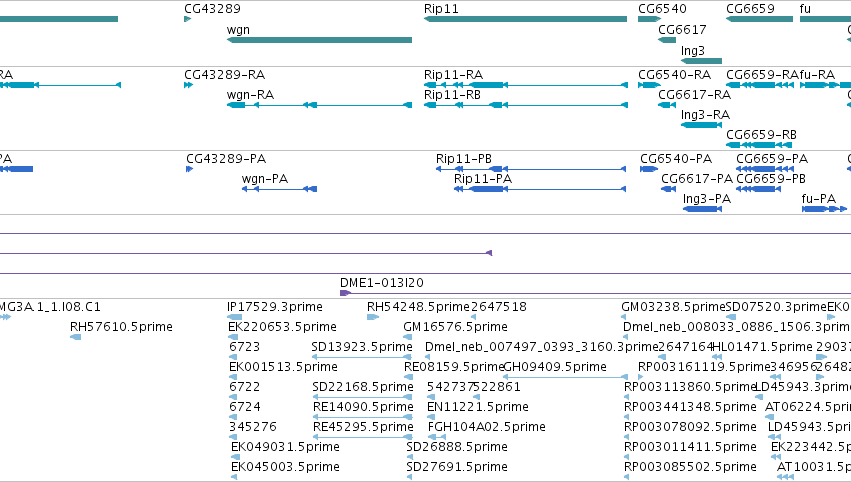The height and width of the screenshot is (482, 851).
Task: Select EST HL01471.5prime
Action: pos(717,357)
